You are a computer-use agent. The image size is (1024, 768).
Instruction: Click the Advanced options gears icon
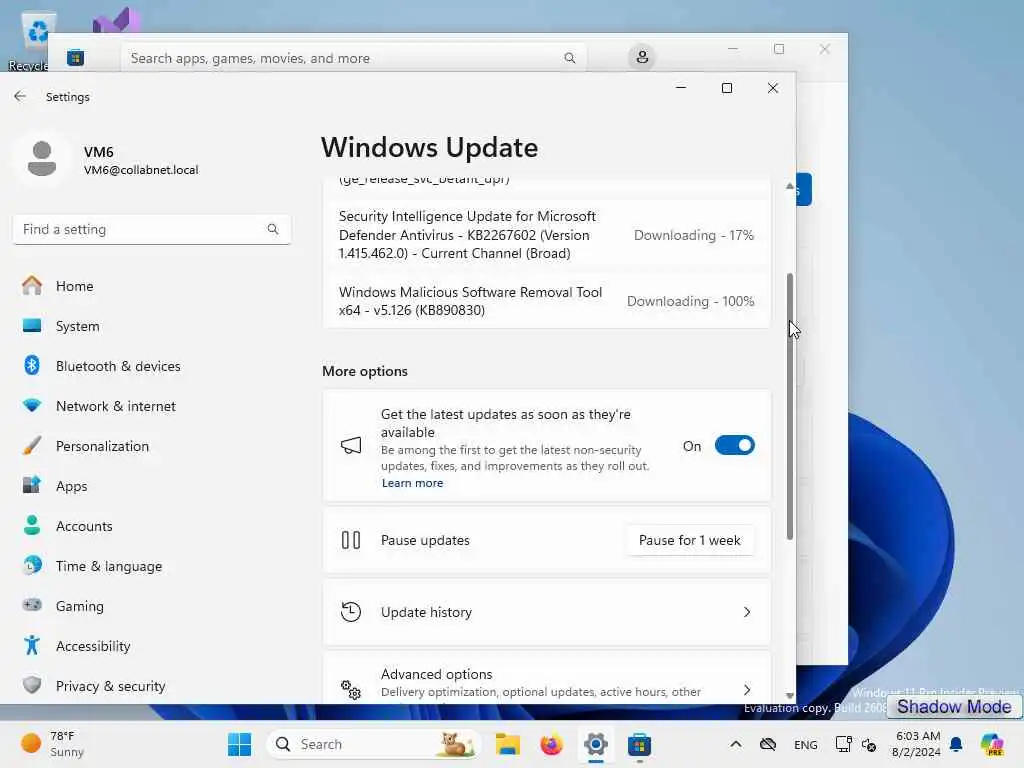coord(351,690)
